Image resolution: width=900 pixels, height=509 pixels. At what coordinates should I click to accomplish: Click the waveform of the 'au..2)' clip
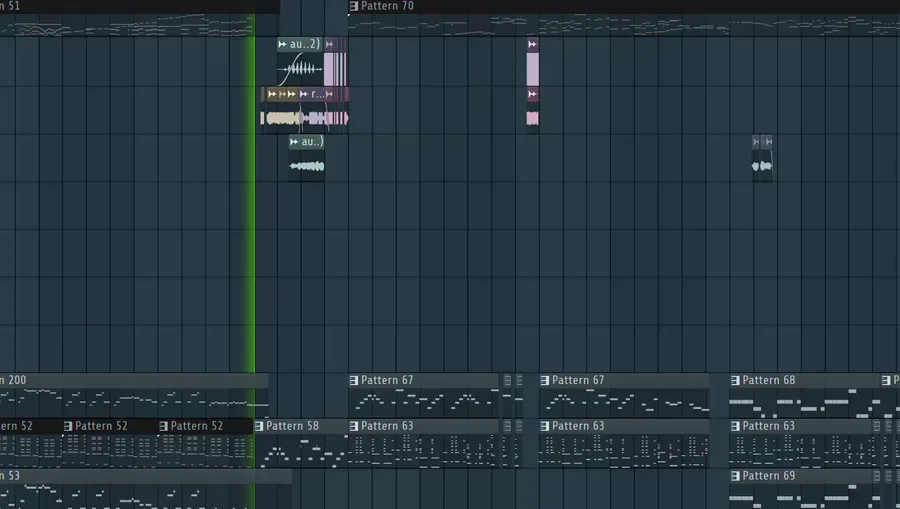tap(300, 69)
